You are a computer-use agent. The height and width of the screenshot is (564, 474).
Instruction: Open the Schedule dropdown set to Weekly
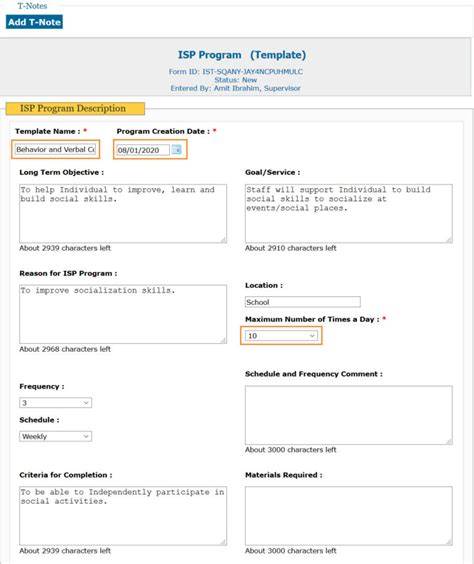pos(55,436)
